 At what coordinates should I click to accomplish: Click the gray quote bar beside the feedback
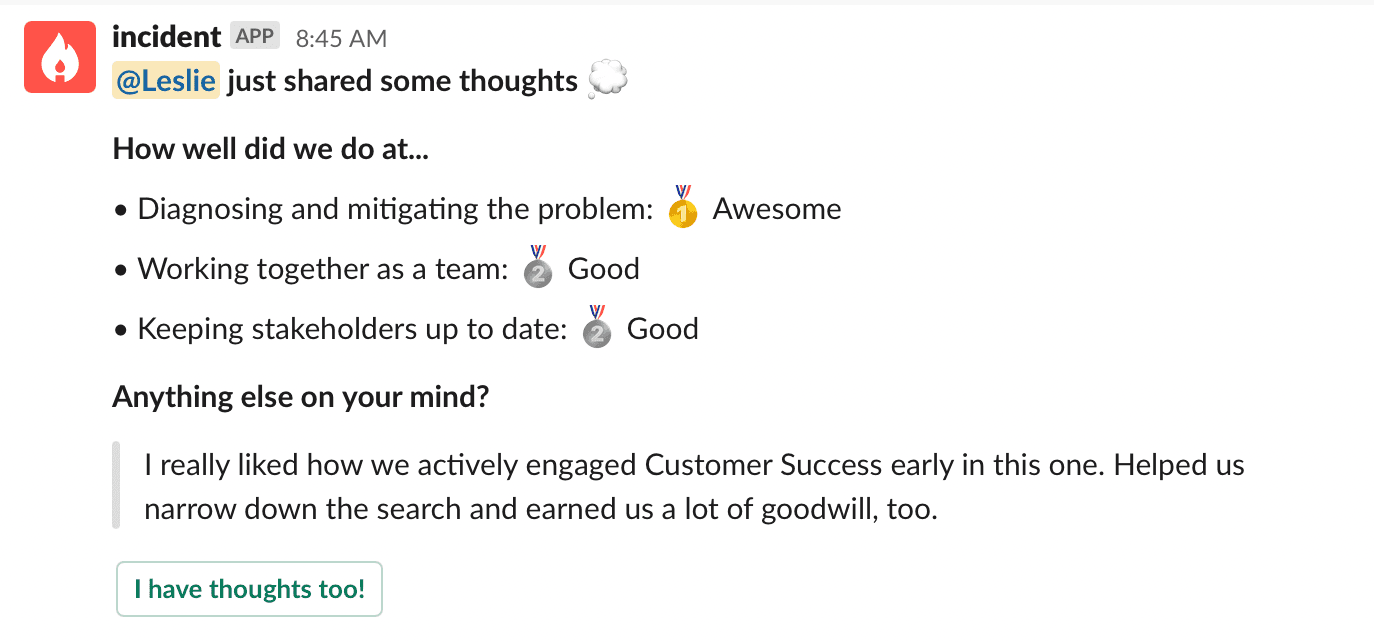coord(116,485)
